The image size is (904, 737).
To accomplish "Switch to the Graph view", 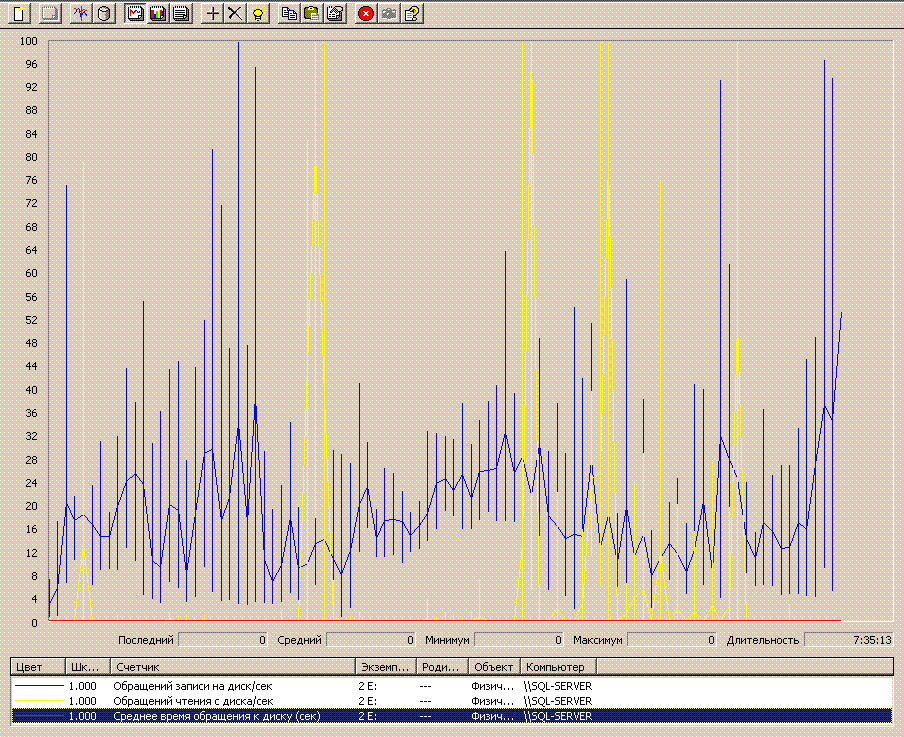I will coord(136,13).
